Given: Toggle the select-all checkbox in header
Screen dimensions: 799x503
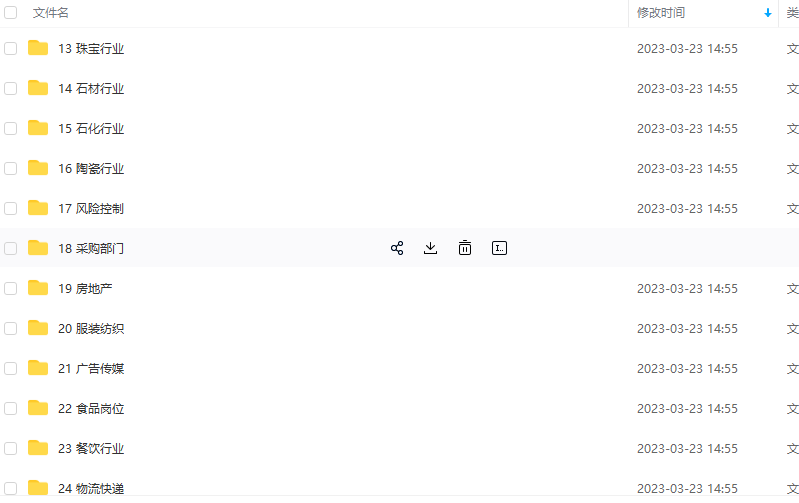Looking at the screenshot, I should (x=11, y=12).
